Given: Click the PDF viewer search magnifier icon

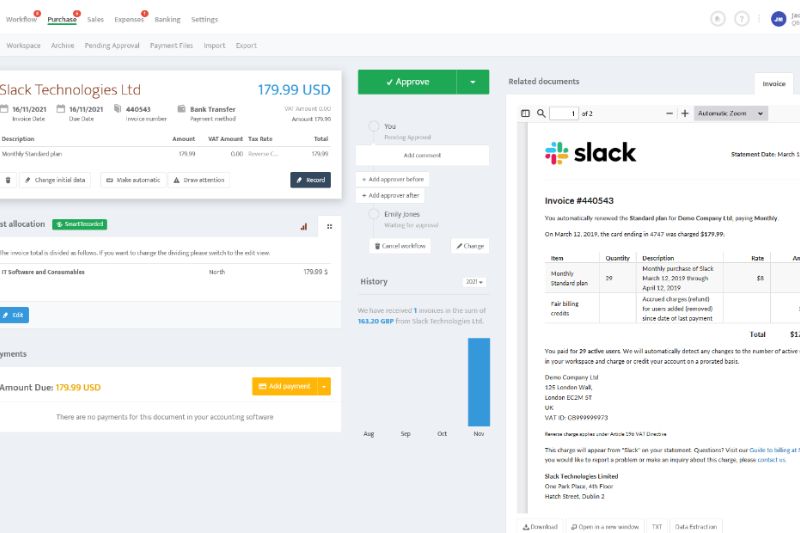Looking at the screenshot, I should click(x=541, y=113).
